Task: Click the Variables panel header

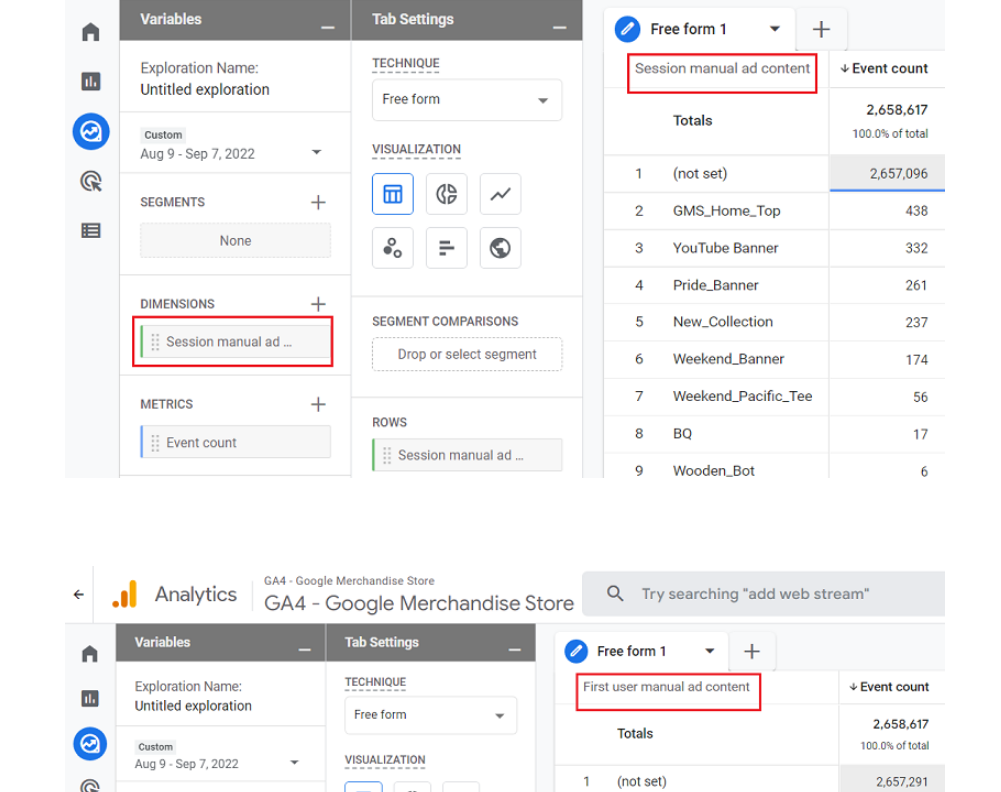Action: [x=171, y=19]
